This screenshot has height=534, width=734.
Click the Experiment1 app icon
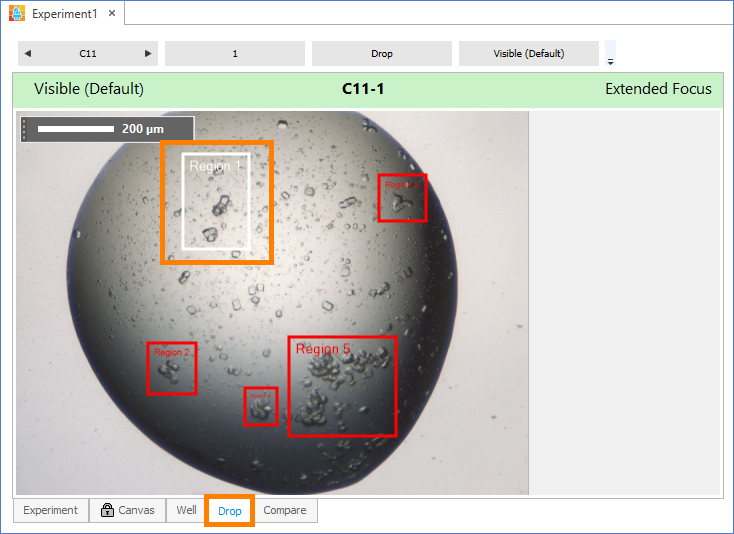click(x=17, y=13)
